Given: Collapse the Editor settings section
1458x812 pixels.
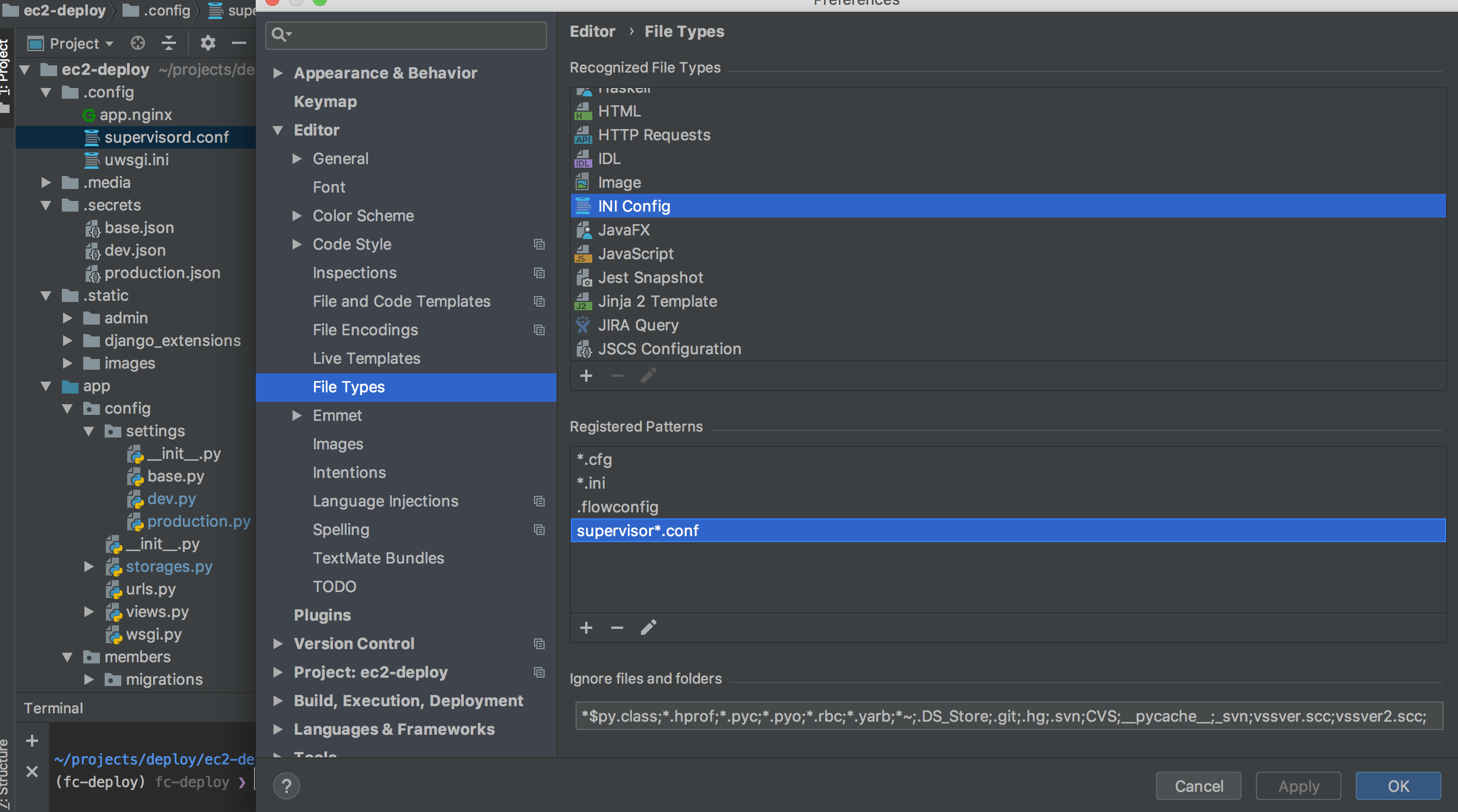Looking at the screenshot, I should tap(277, 130).
